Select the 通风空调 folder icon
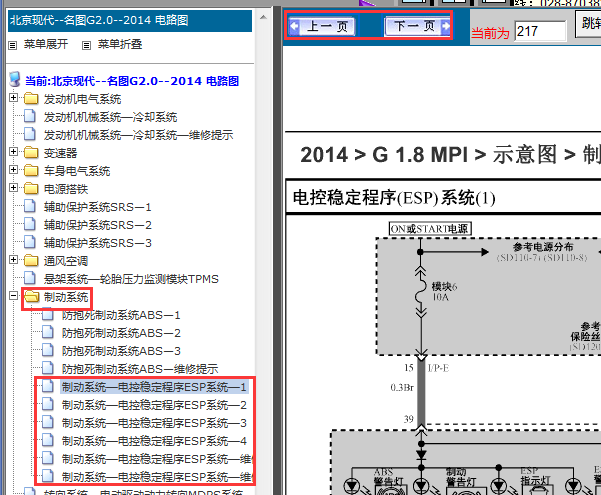The image size is (601, 495). pyautogui.click(x=31, y=260)
